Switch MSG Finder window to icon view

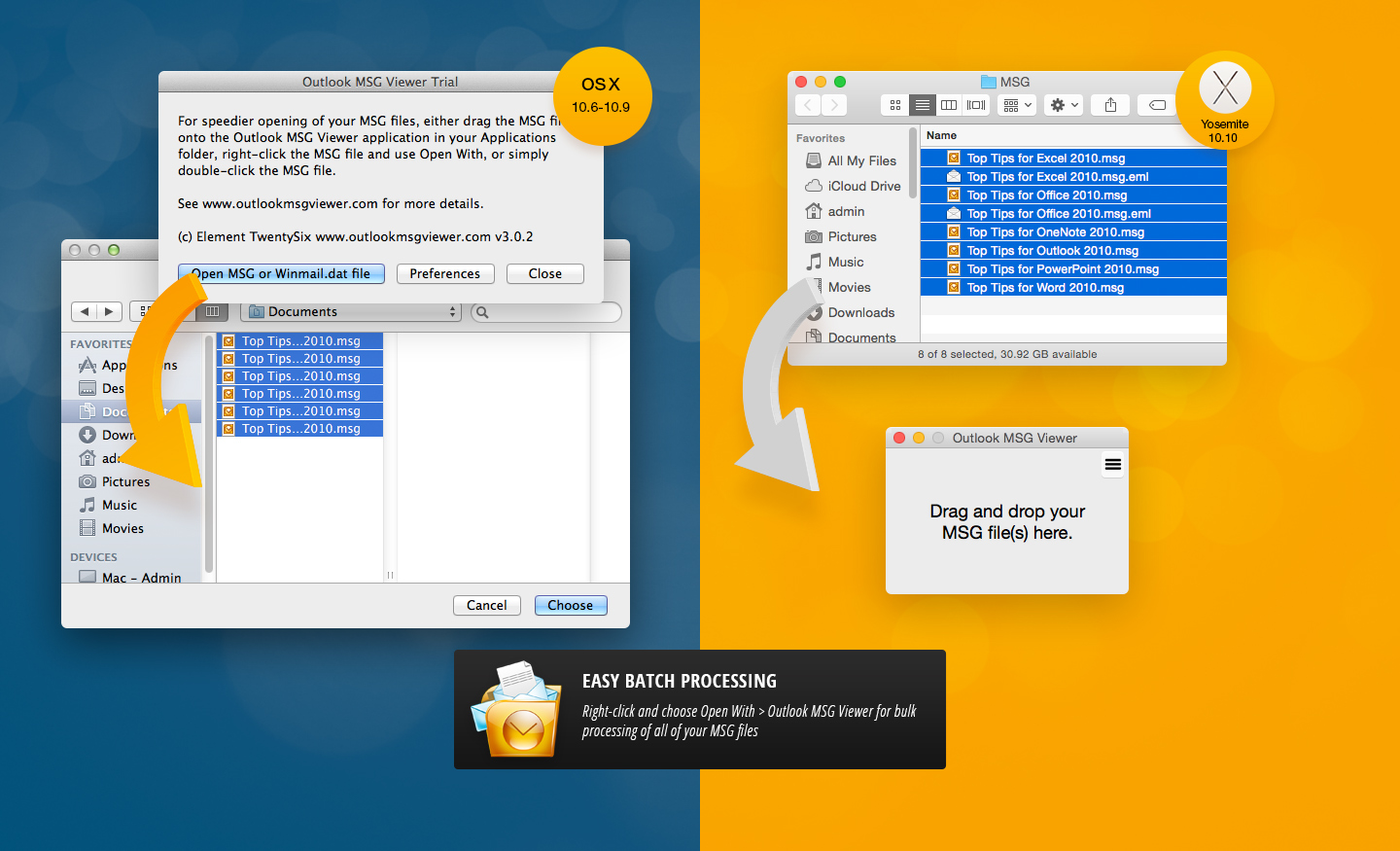point(895,105)
